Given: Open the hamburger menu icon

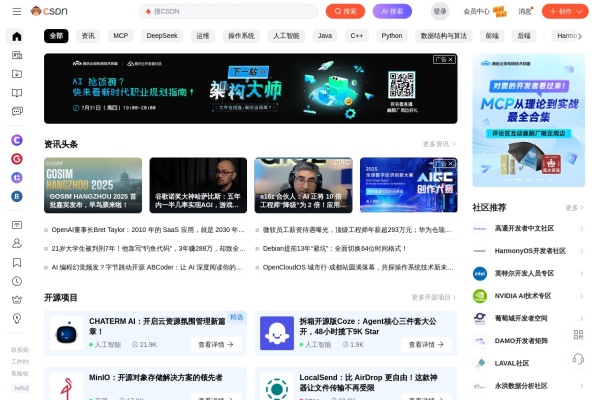Looking at the screenshot, I should tap(16, 11).
